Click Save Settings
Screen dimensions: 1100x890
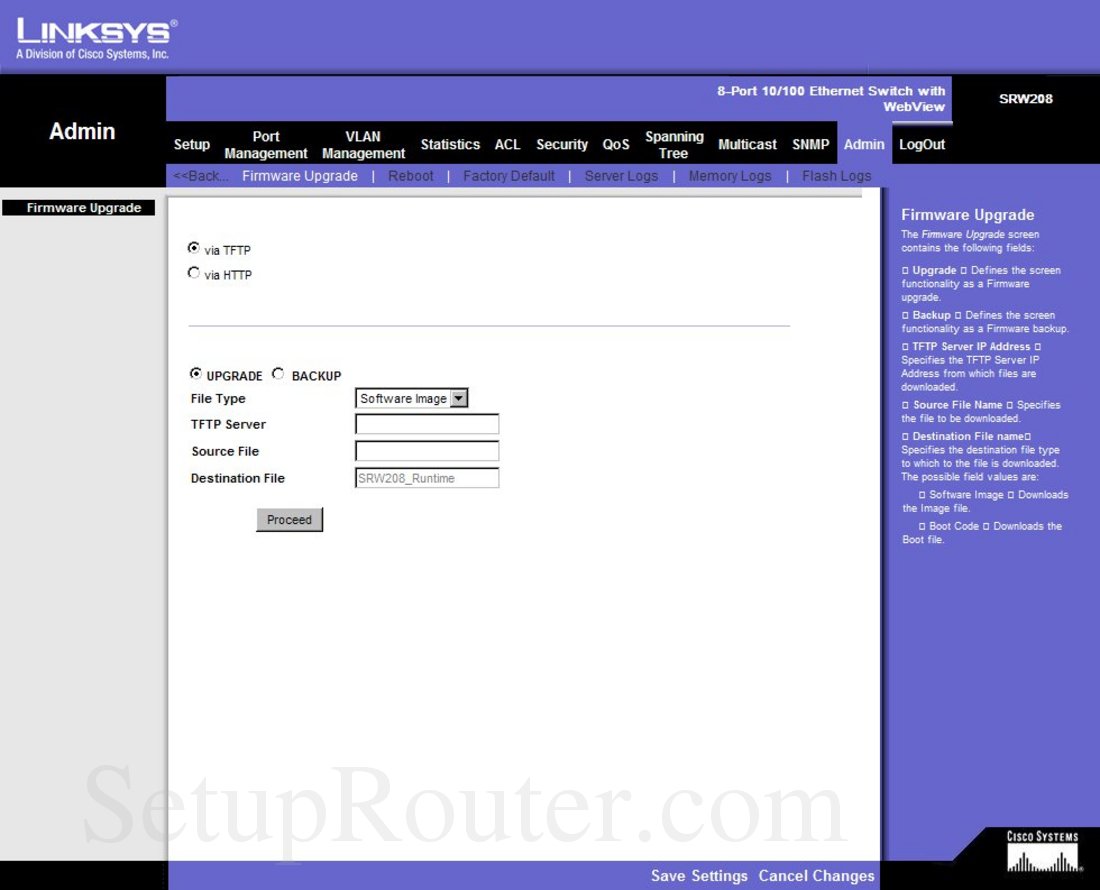(x=699, y=876)
